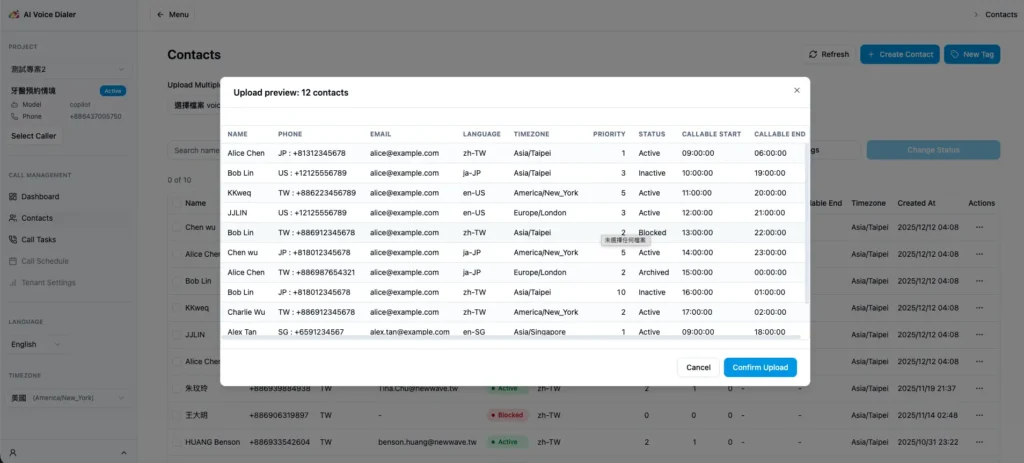Click the AI Voice Dialer logo icon

(13, 15)
